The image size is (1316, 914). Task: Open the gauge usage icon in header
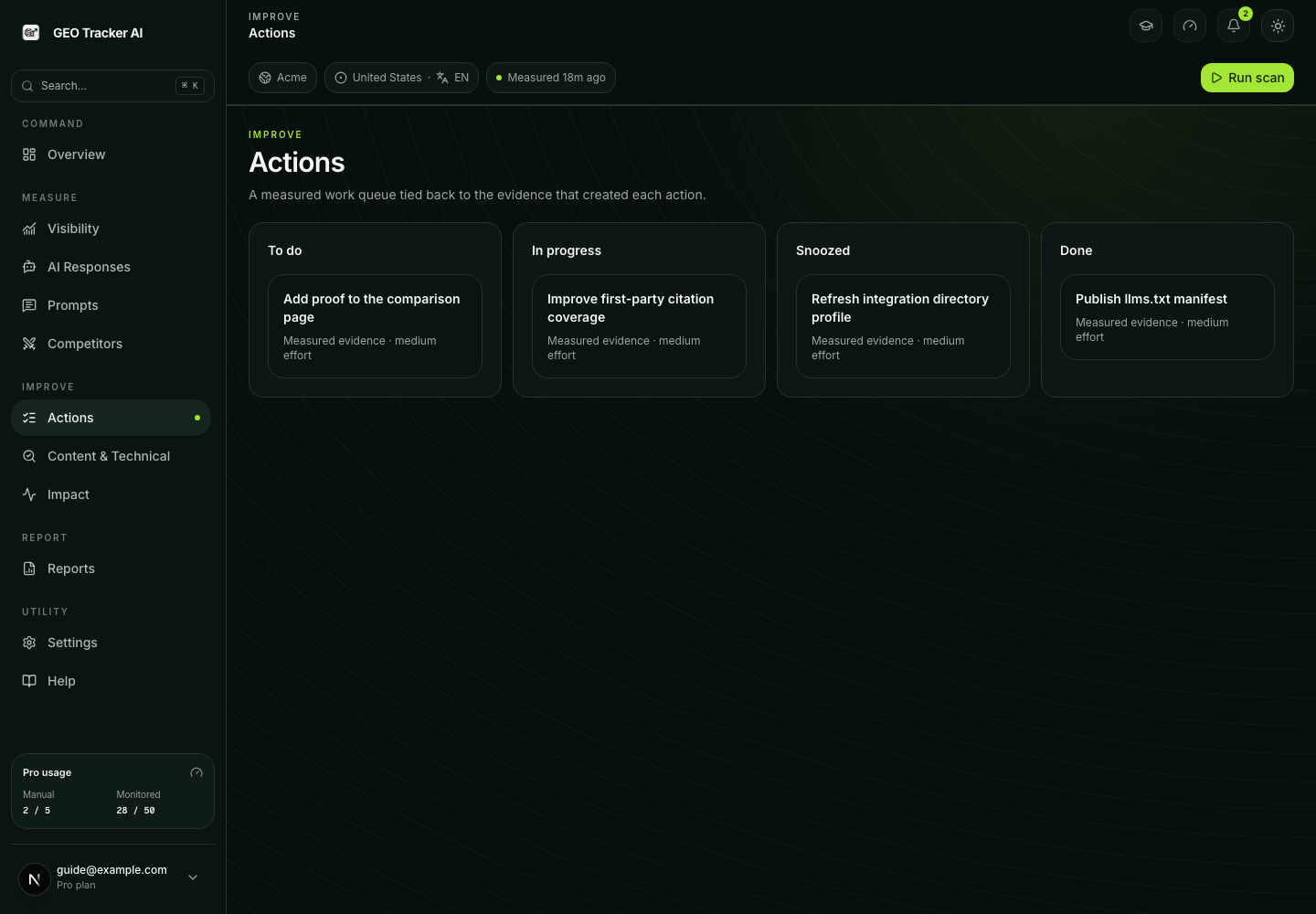point(1190,26)
